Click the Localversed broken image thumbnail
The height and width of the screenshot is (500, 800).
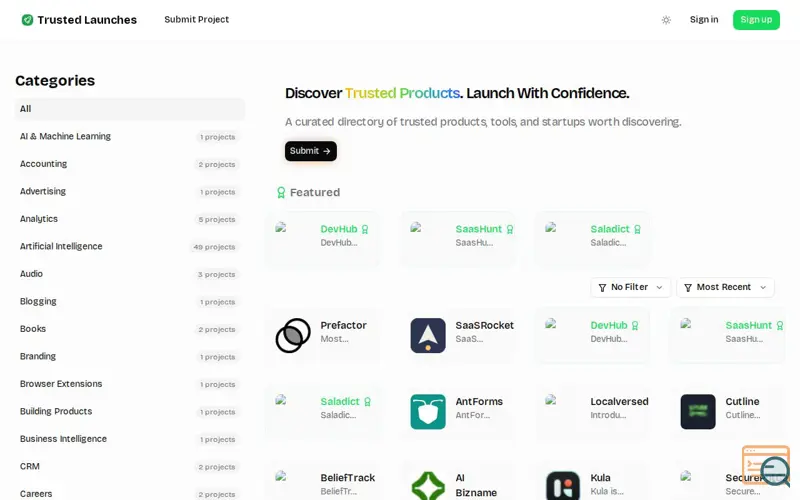pyautogui.click(x=551, y=400)
